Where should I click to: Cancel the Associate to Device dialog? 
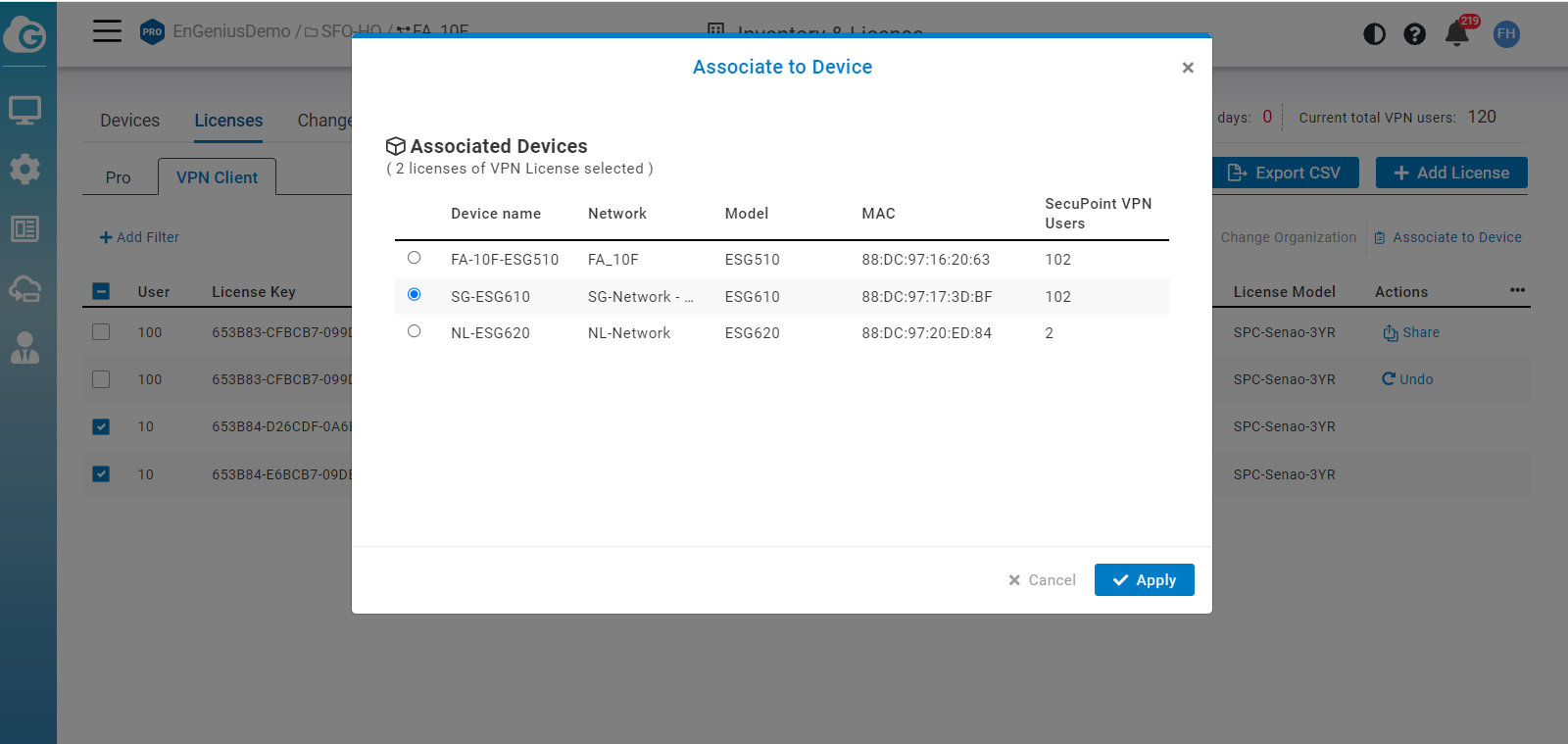coord(1042,580)
